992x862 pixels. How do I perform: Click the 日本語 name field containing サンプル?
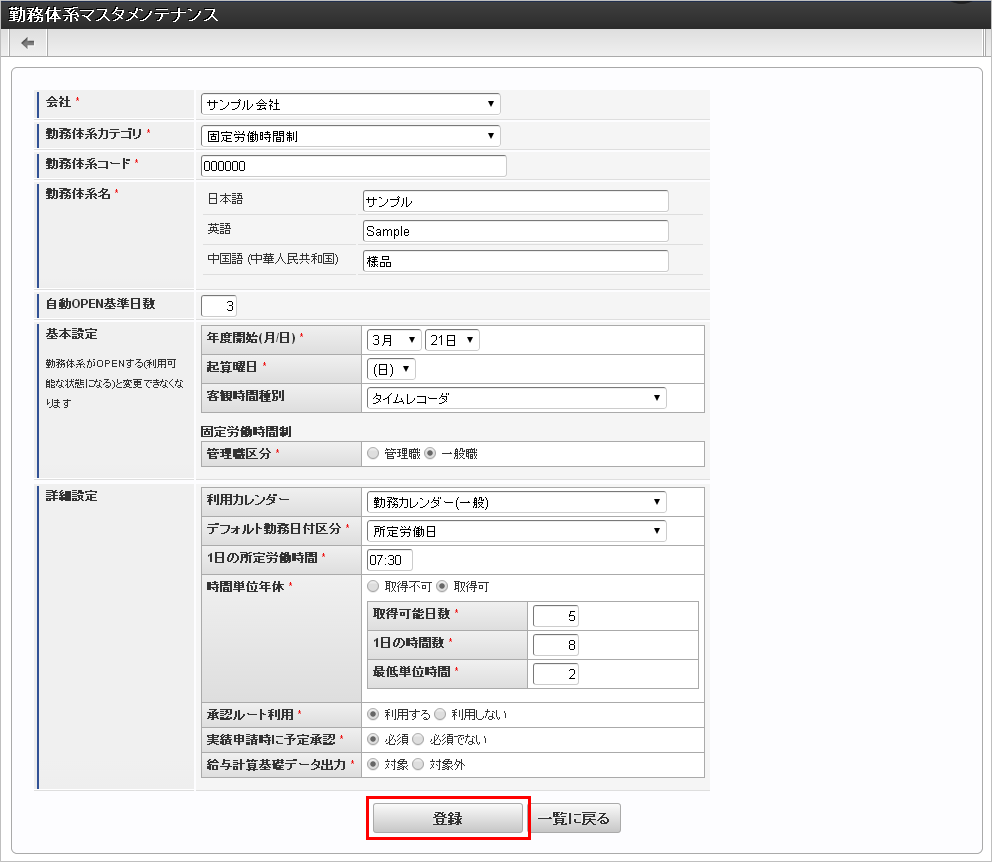click(x=516, y=201)
